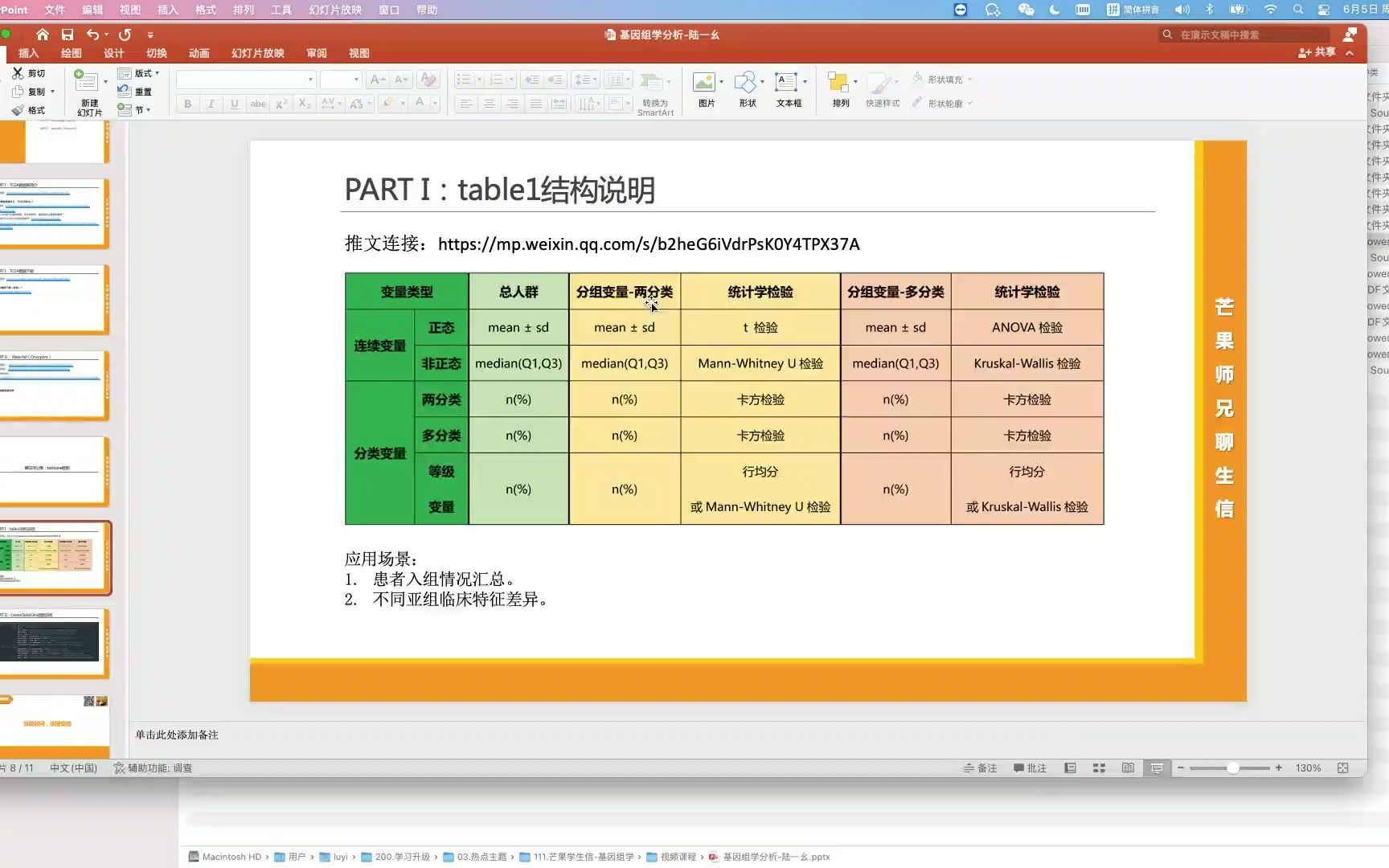Click the 批注 (Comments) button

1030,768
